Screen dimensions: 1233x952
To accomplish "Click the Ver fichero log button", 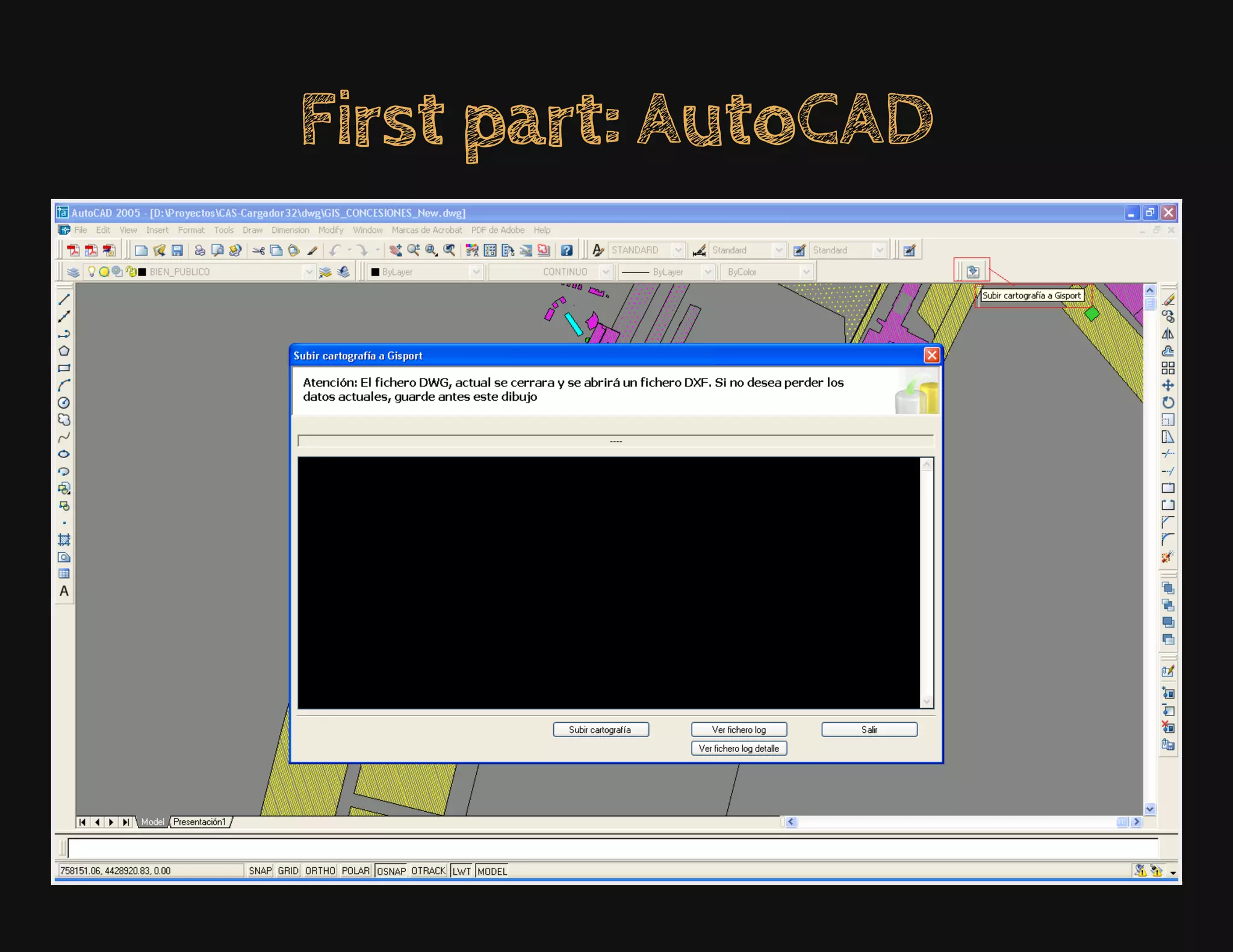I will pos(739,729).
